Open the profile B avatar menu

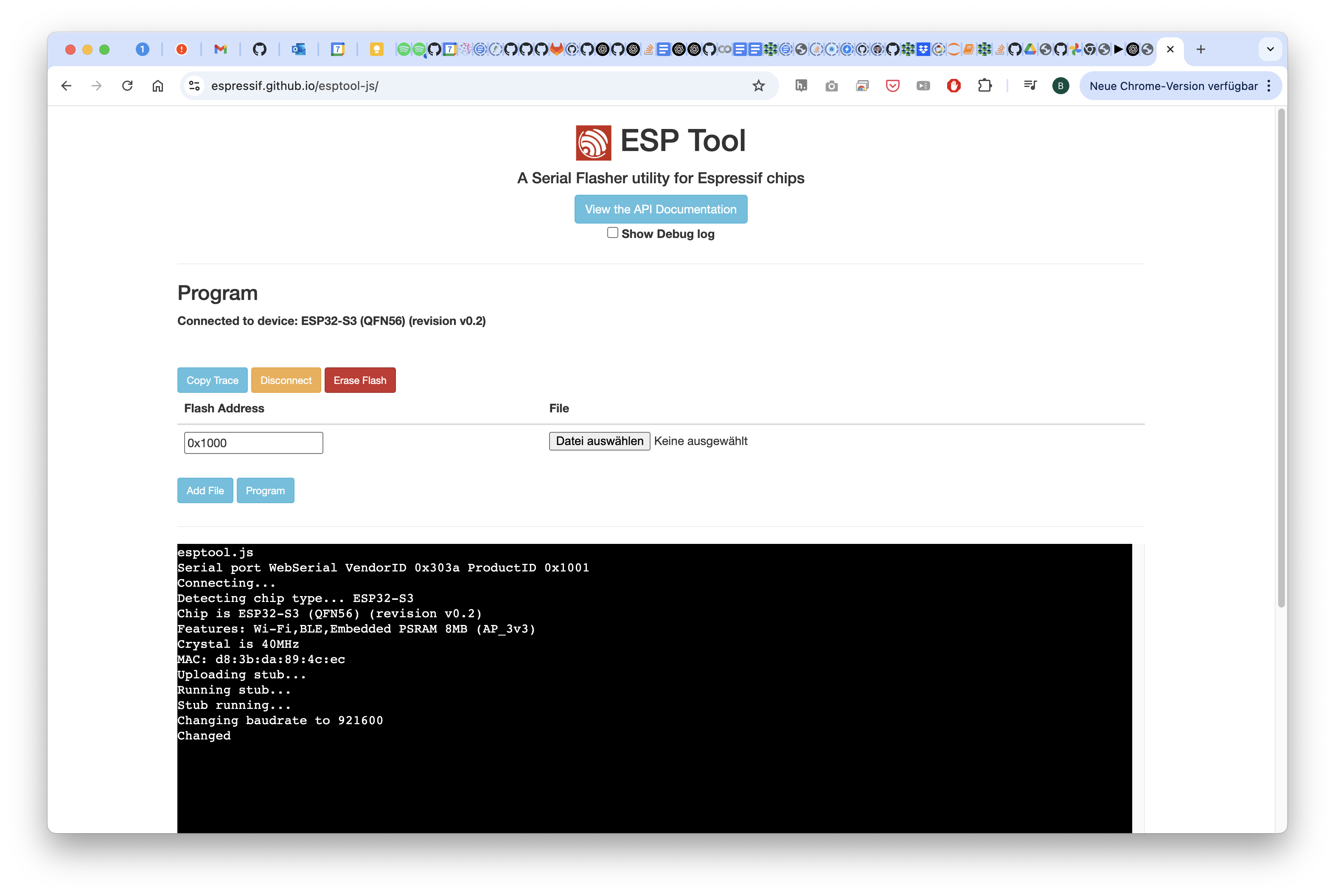pyautogui.click(x=1060, y=86)
